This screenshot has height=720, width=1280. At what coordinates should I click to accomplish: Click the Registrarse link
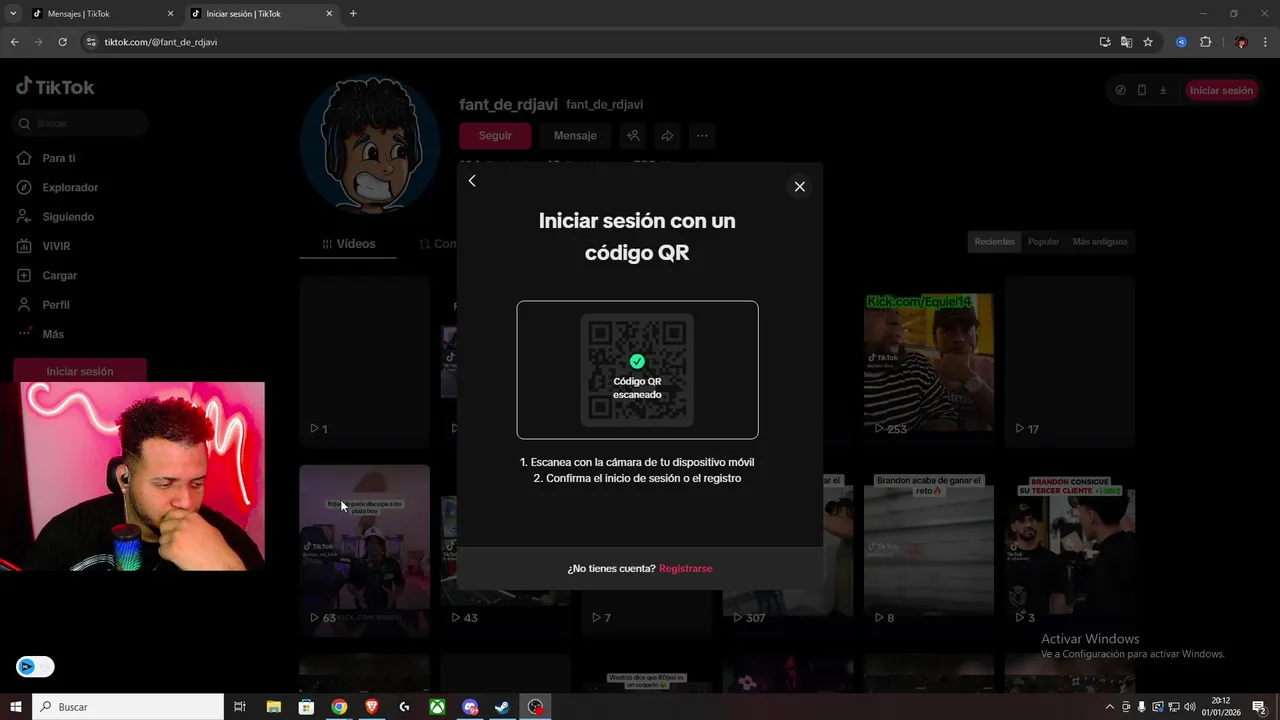click(685, 568)
